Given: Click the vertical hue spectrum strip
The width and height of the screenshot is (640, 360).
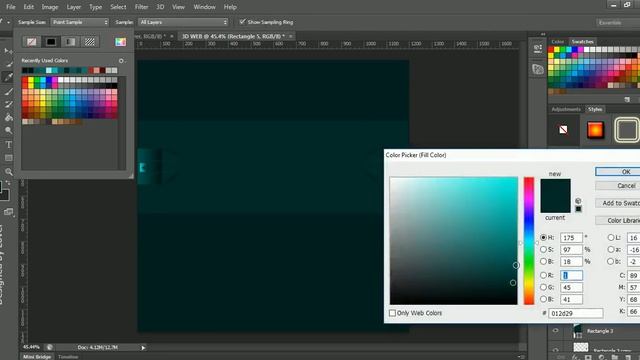Looking at the screenshot, I should 529,240.
